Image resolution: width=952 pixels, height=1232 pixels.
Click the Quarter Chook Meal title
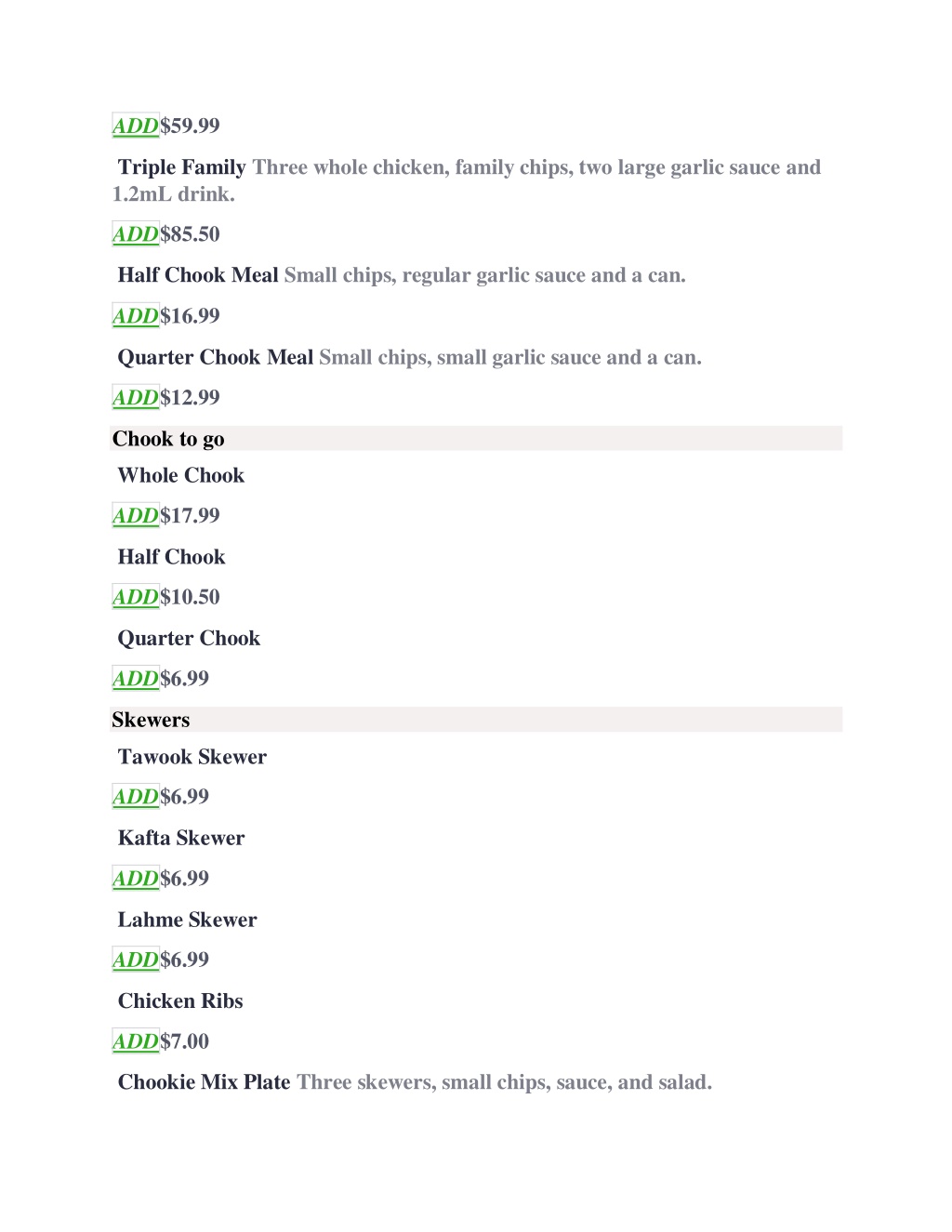(216, 357)
